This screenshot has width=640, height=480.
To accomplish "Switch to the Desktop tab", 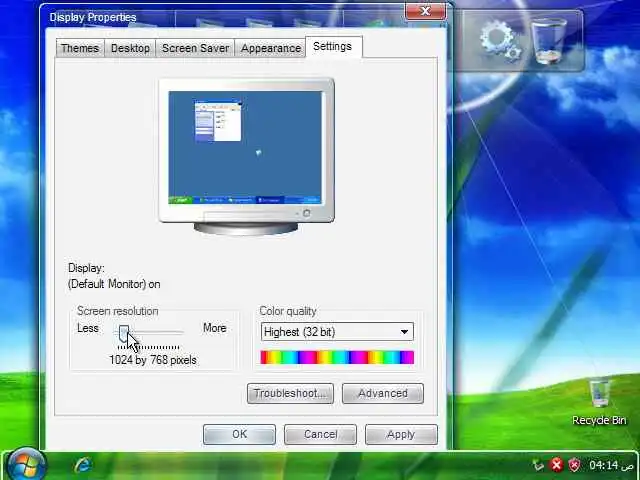I will (130, 48).
